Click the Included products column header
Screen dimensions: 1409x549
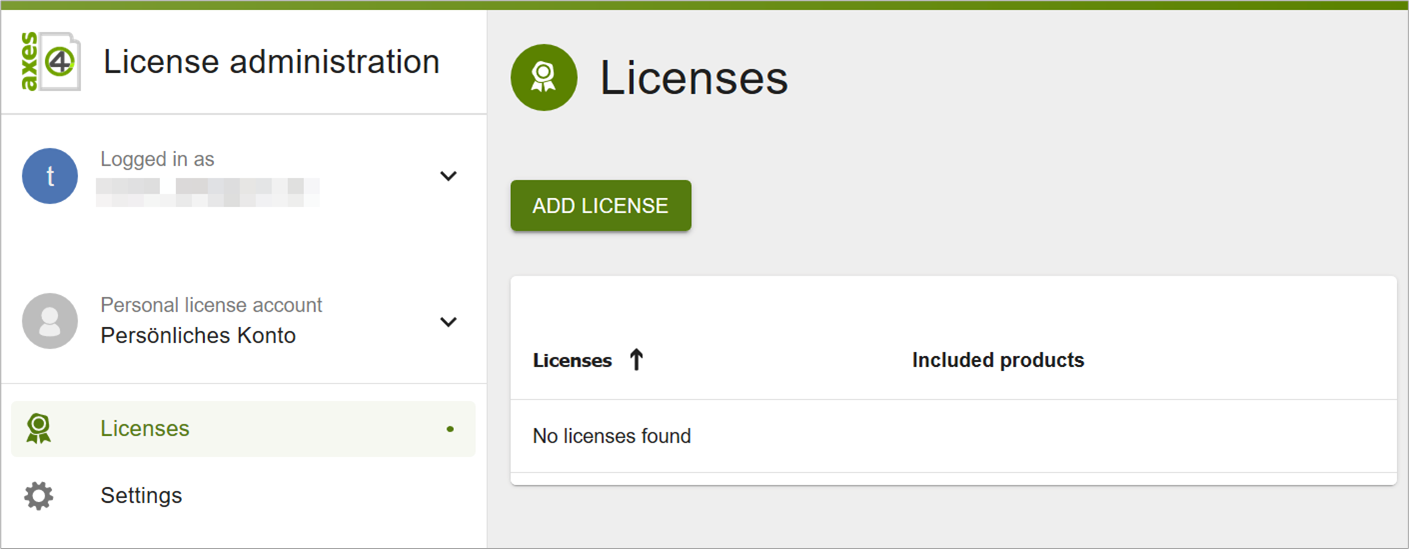[x=998, y=360]
